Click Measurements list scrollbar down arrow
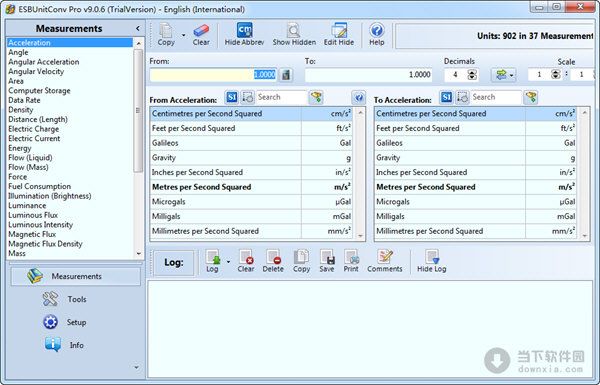Screen dimensions: 600x385 click(x=139, y=254)
